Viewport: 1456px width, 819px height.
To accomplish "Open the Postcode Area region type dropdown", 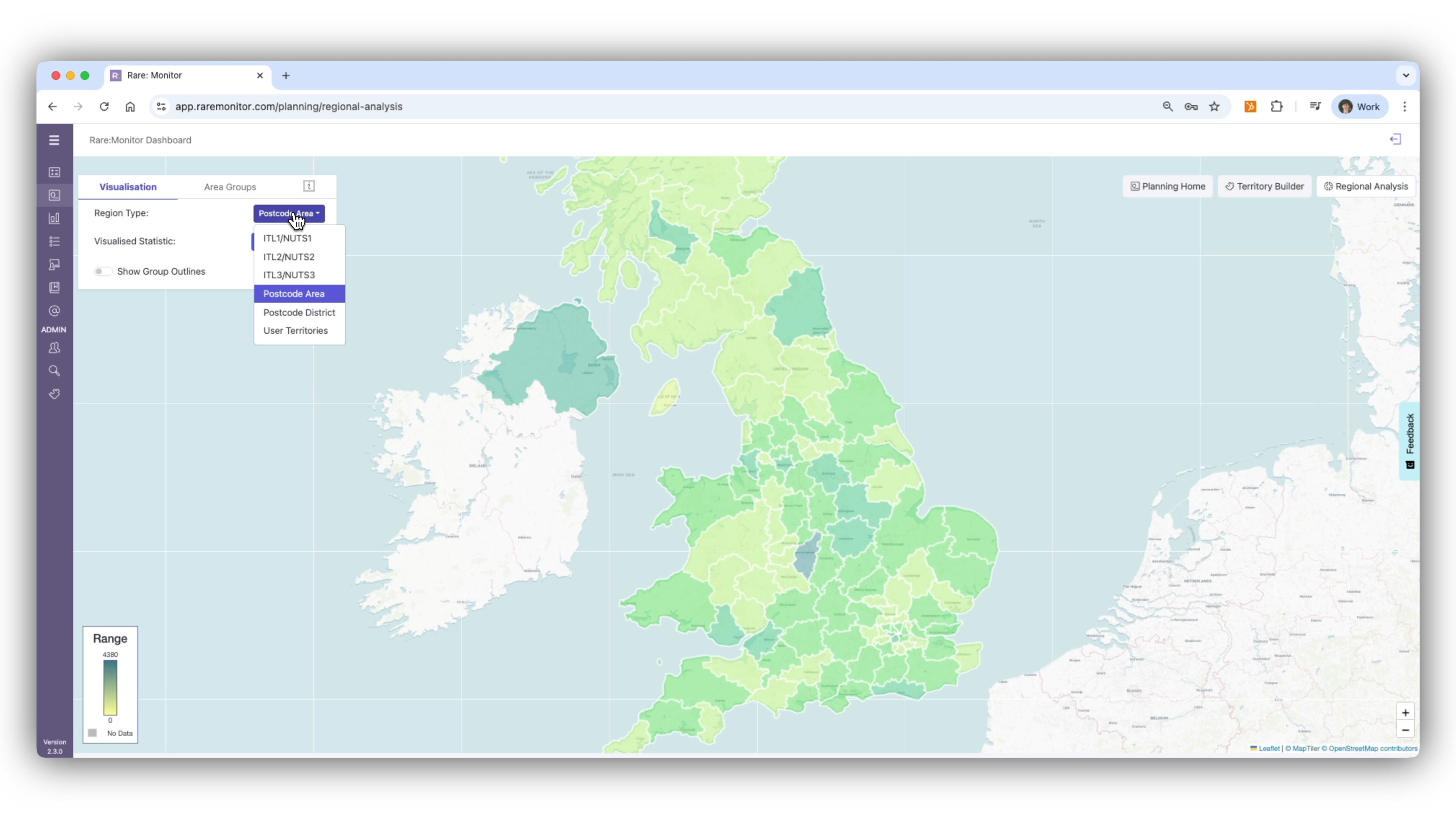I will 289,213.
